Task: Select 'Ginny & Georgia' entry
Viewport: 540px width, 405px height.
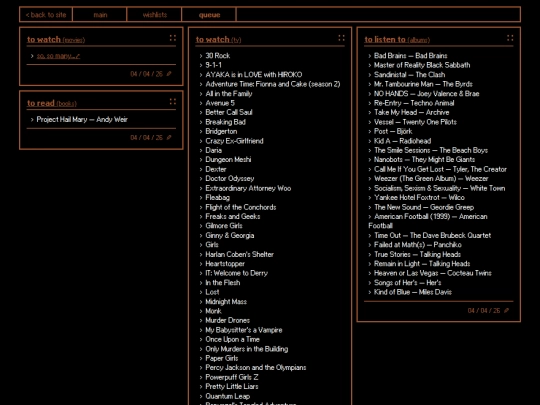Action: click(230, 235)
